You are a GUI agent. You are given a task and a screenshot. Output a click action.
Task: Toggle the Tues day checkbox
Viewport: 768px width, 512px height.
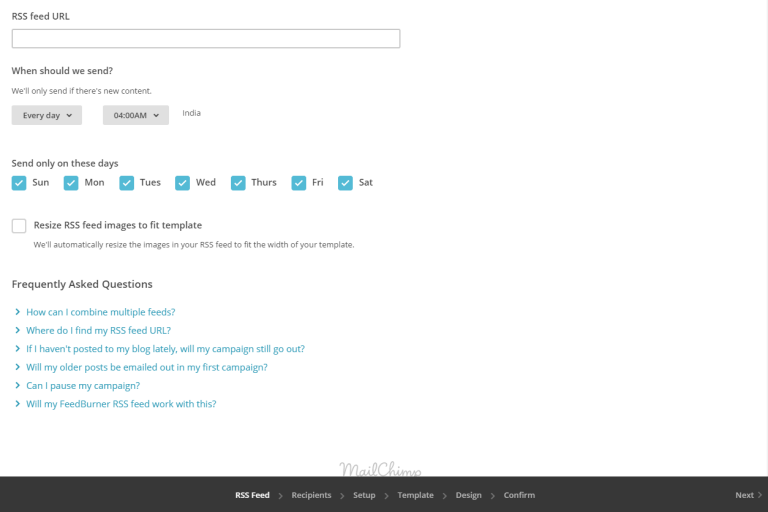tap(127, 183)
